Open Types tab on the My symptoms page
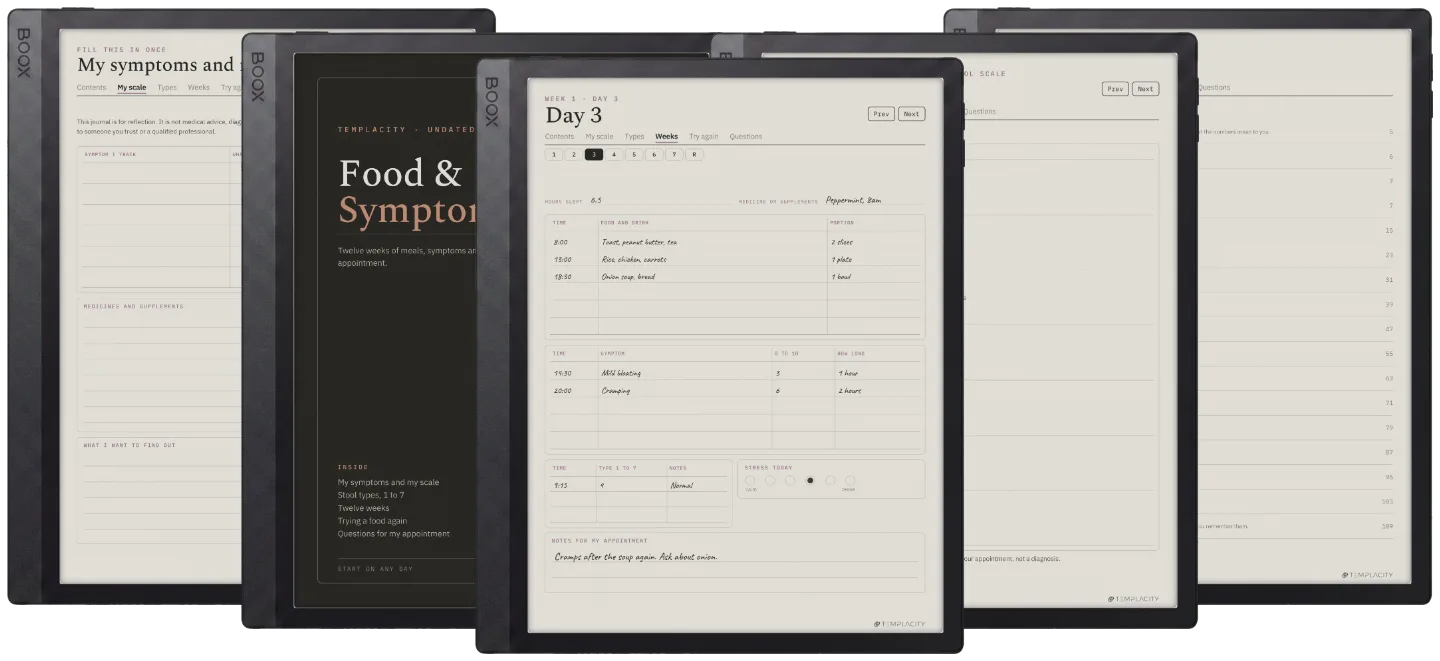 tap(167, 88)
